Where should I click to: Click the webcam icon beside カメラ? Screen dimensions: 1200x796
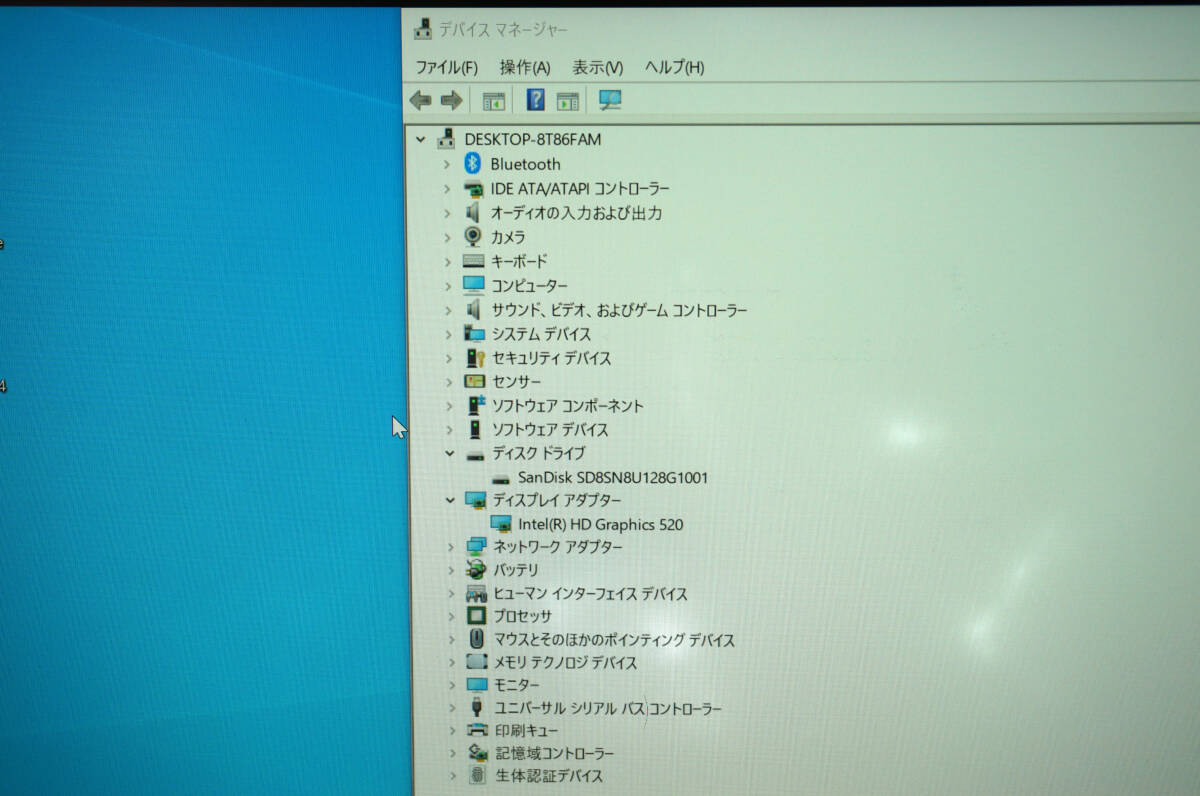click(473, 237)
